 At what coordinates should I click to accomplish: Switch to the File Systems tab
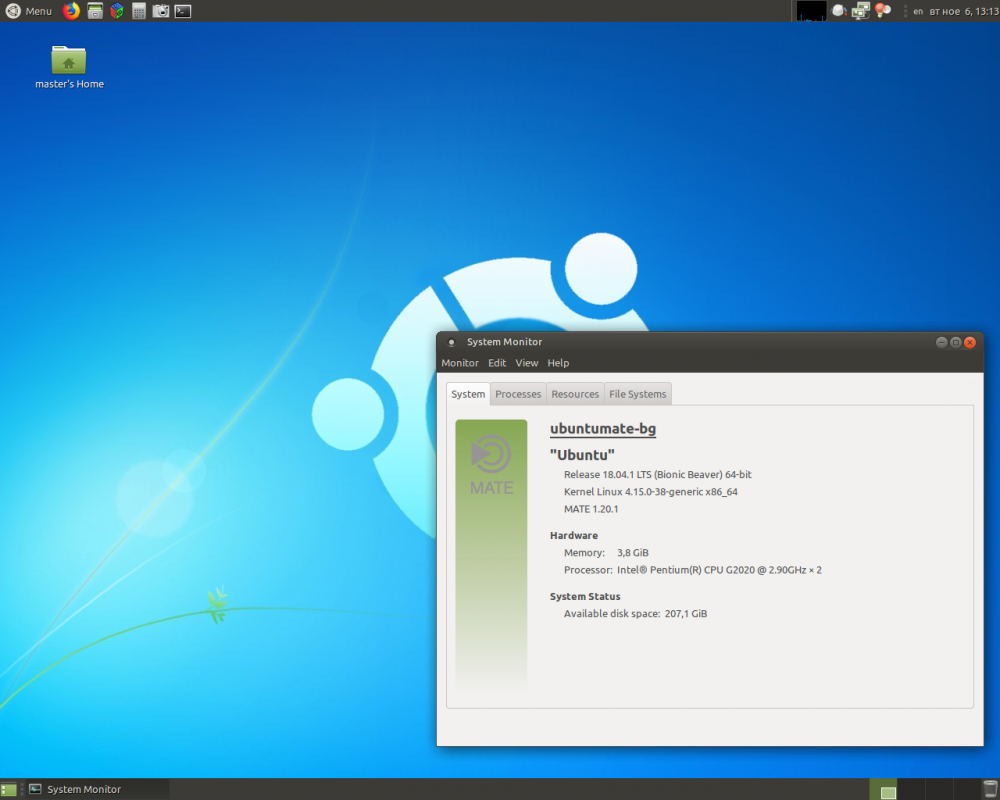(638, 394)
